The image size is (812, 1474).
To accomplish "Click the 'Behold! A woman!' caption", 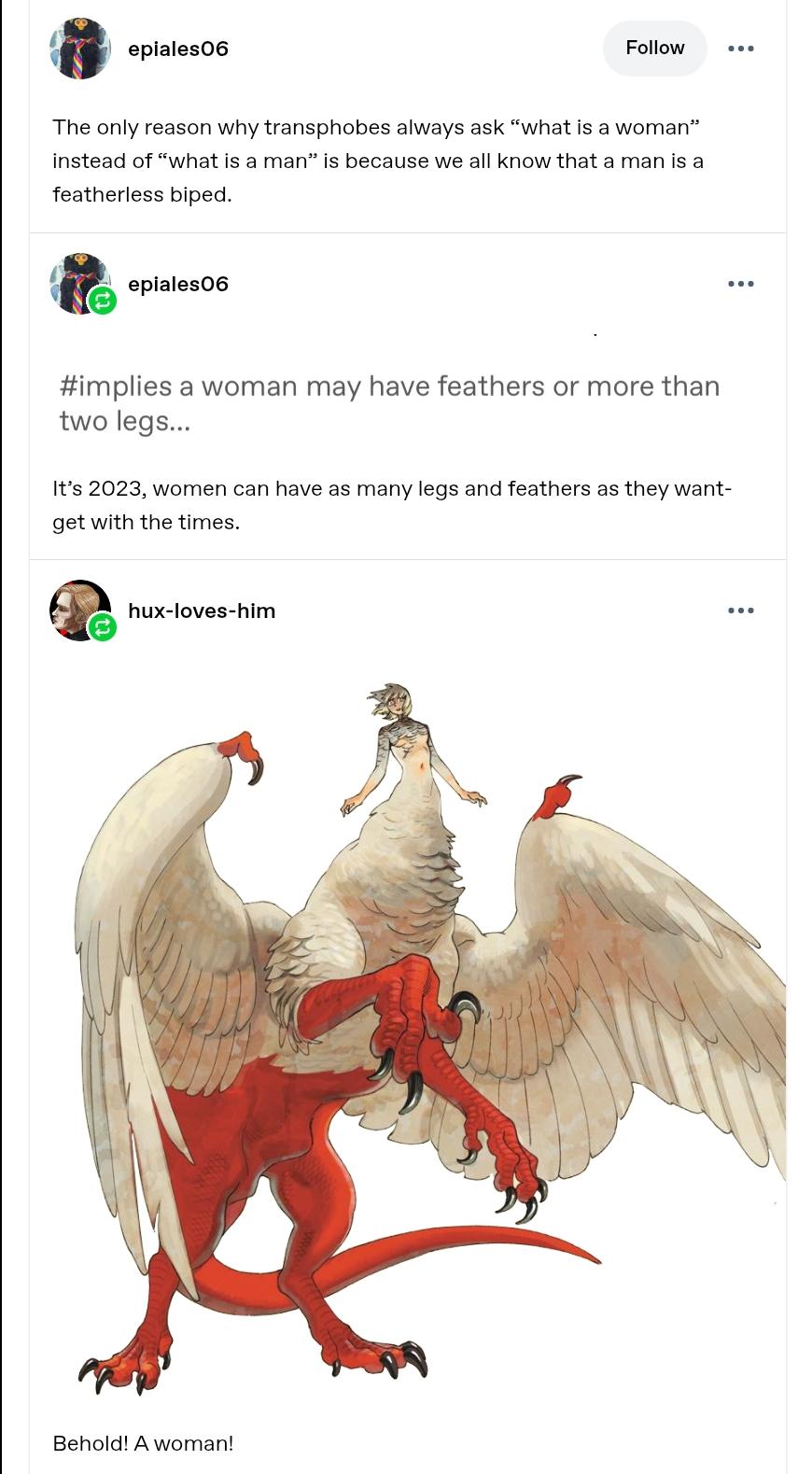I will pos(143,1443).
